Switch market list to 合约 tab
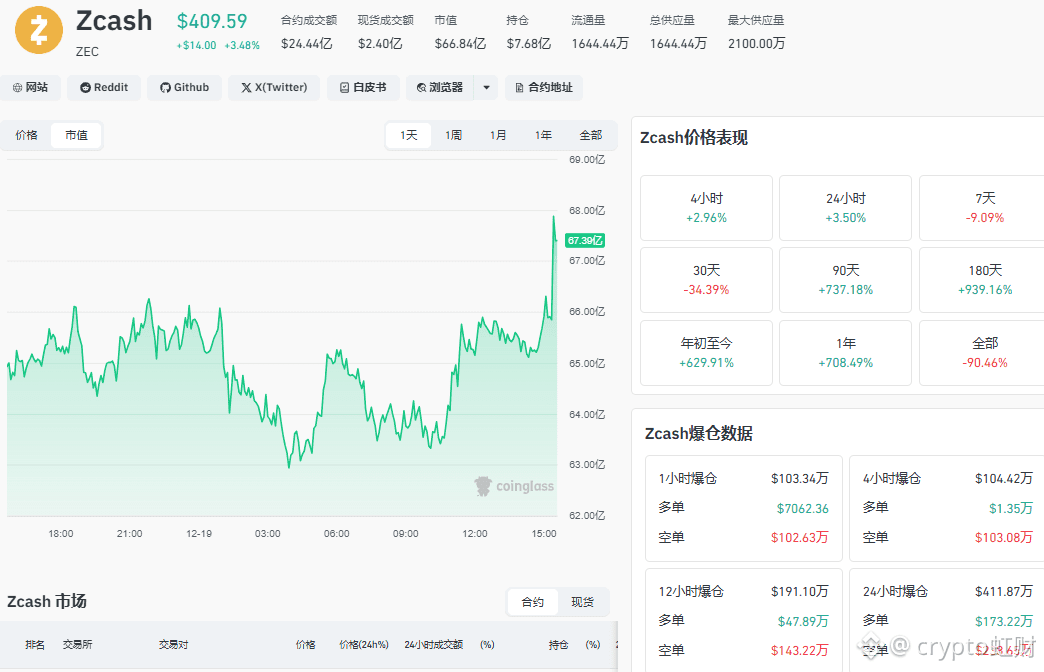 (533, 602)
